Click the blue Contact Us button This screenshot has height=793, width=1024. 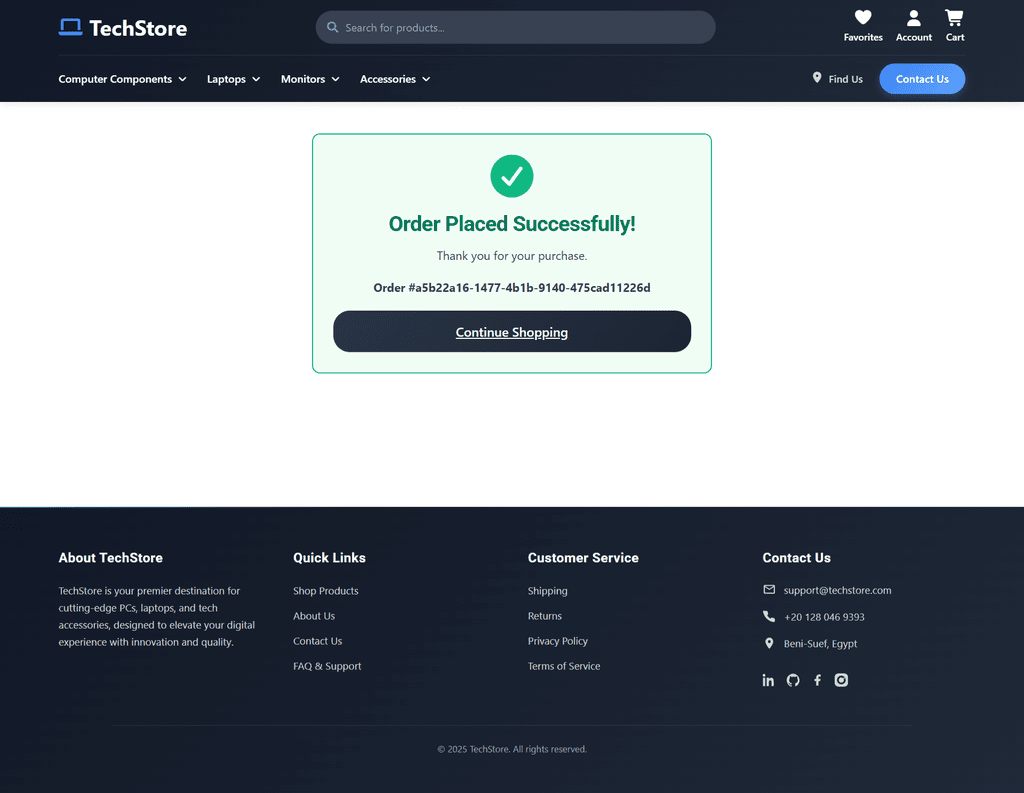click(921, 79)
